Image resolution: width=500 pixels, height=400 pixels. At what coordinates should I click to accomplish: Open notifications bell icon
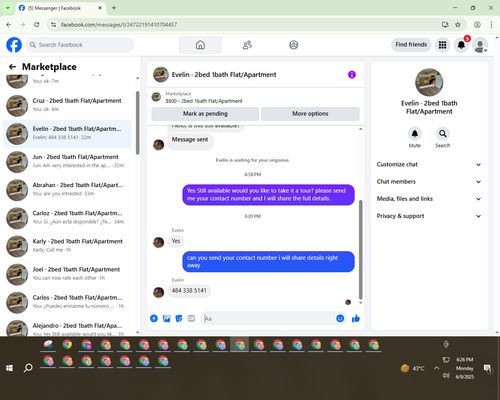461,45
